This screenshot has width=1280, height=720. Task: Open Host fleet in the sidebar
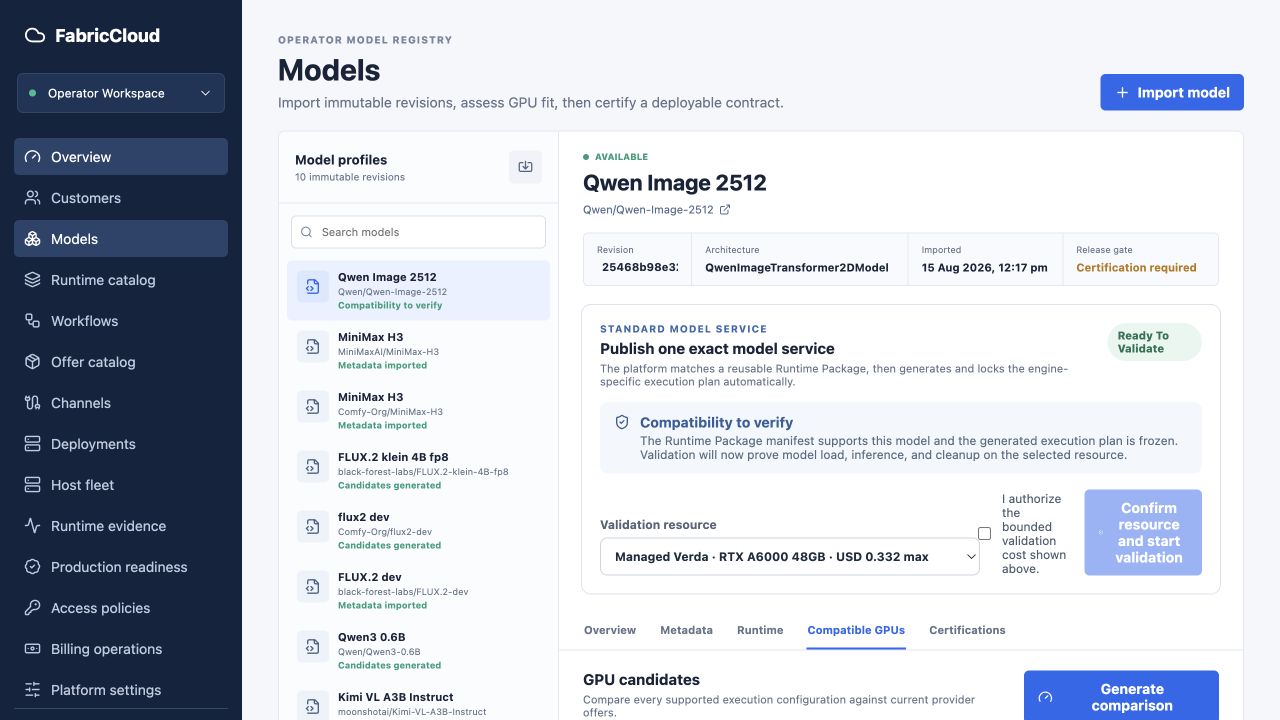(x=121, y=485)
